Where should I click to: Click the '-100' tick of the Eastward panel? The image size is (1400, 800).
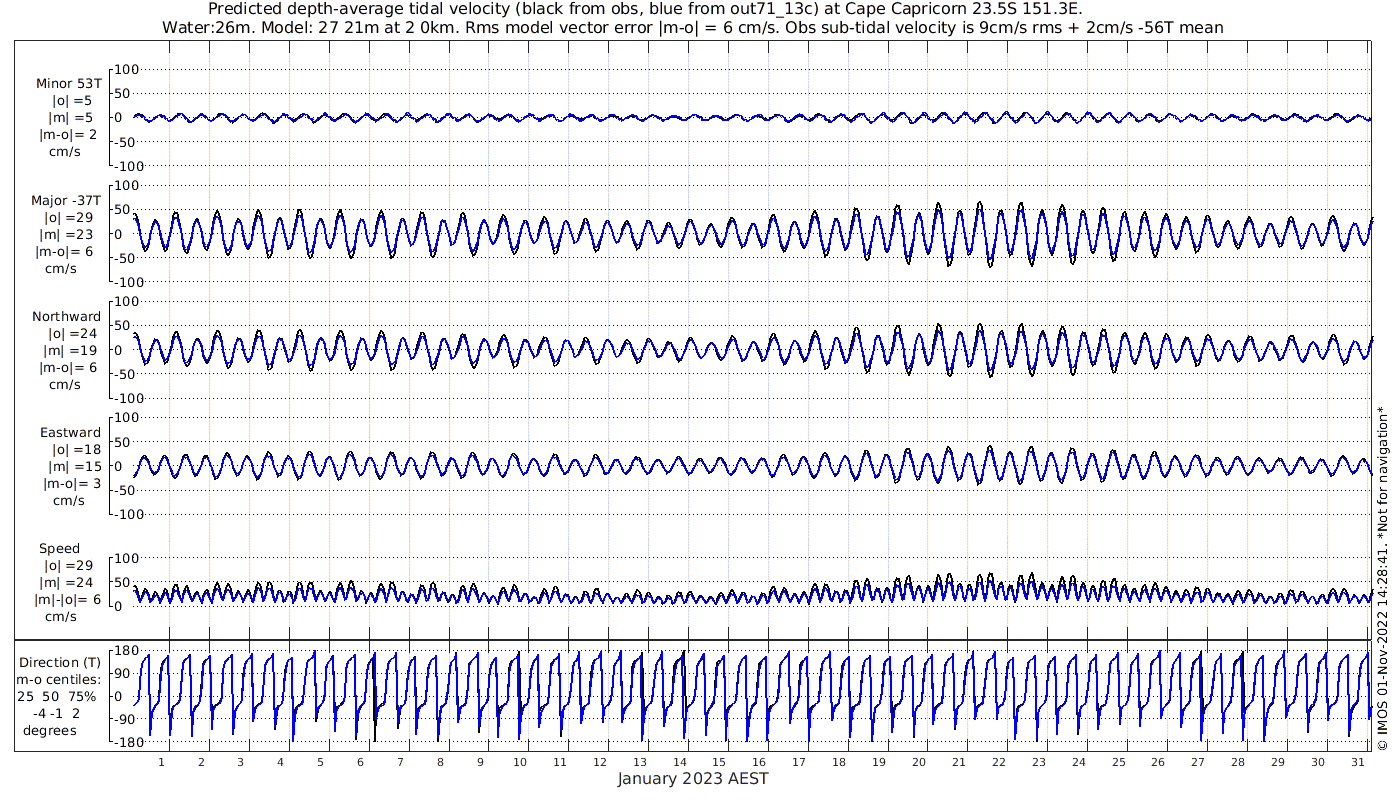pos(129,513)
